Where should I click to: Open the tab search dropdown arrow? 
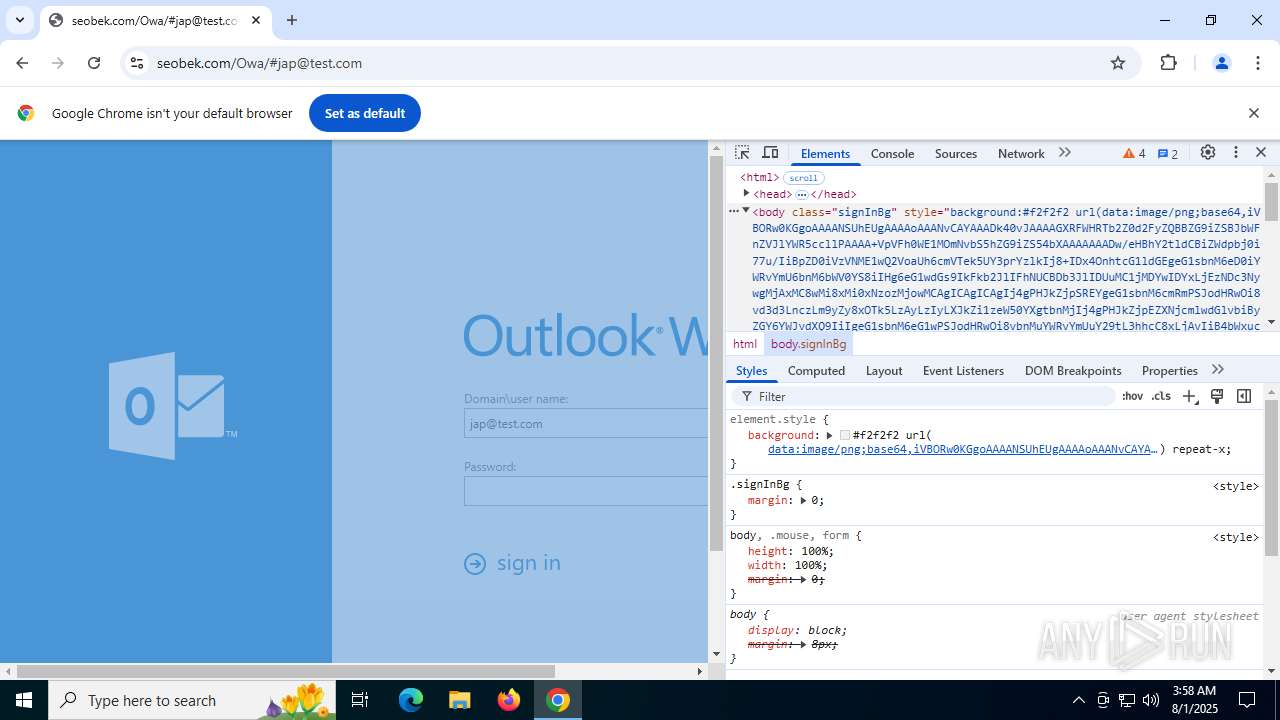pos(20,20)
